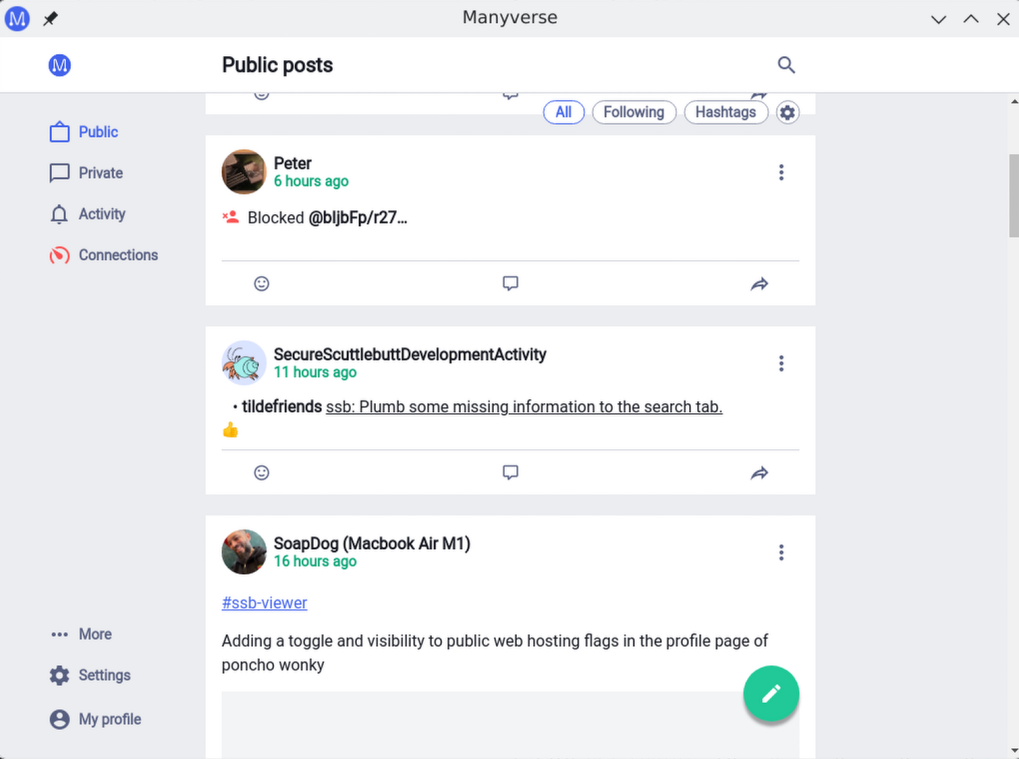
Task: Expand the More menu in the sidebar
Action: click(x=94, y=633)
